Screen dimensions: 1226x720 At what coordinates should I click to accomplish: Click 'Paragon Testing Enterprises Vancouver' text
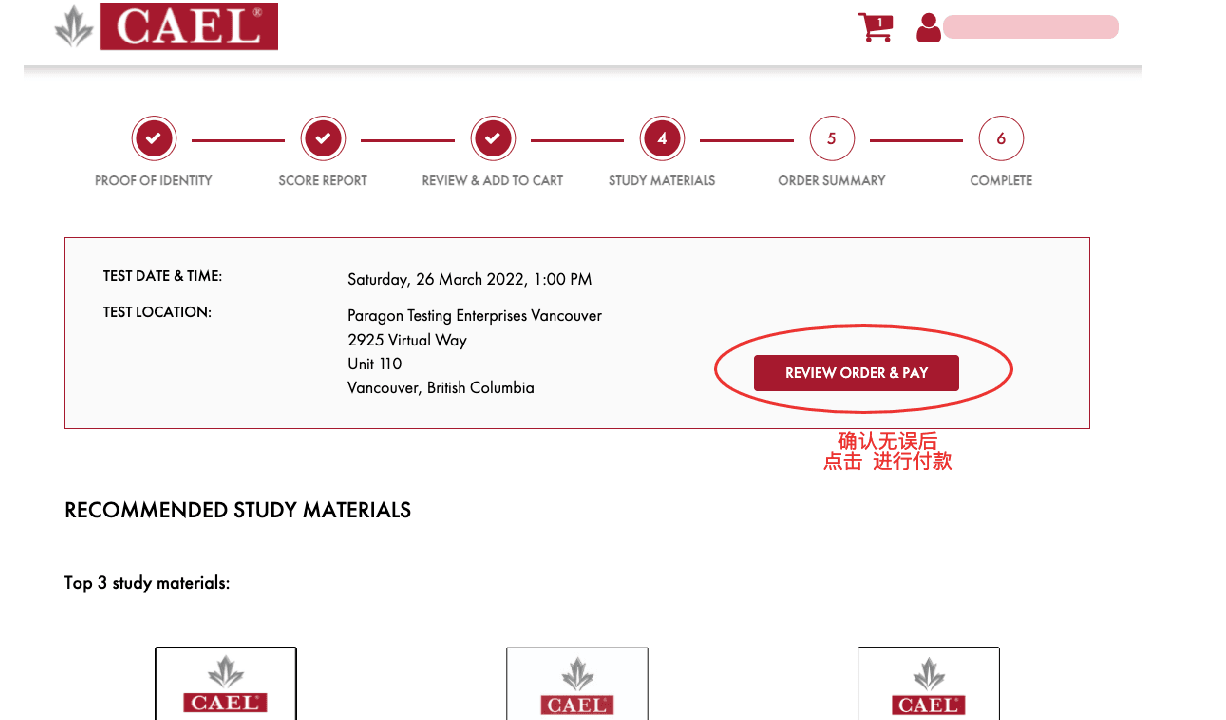[x=475, y=316]
